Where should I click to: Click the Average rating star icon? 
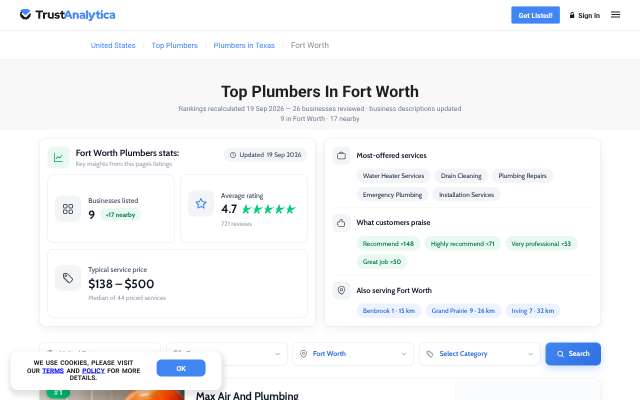201,203
